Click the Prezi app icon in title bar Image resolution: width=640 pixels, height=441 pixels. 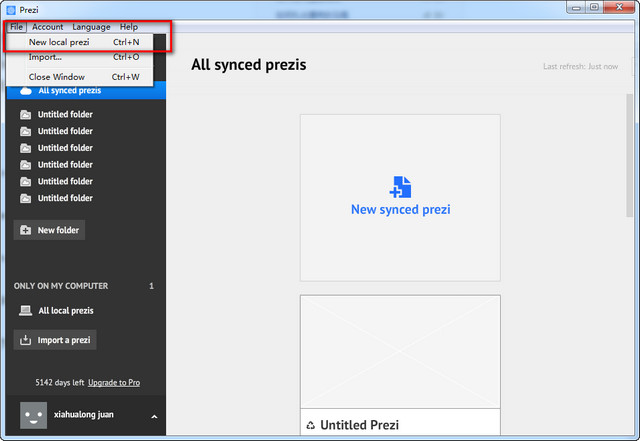point(10,8)
